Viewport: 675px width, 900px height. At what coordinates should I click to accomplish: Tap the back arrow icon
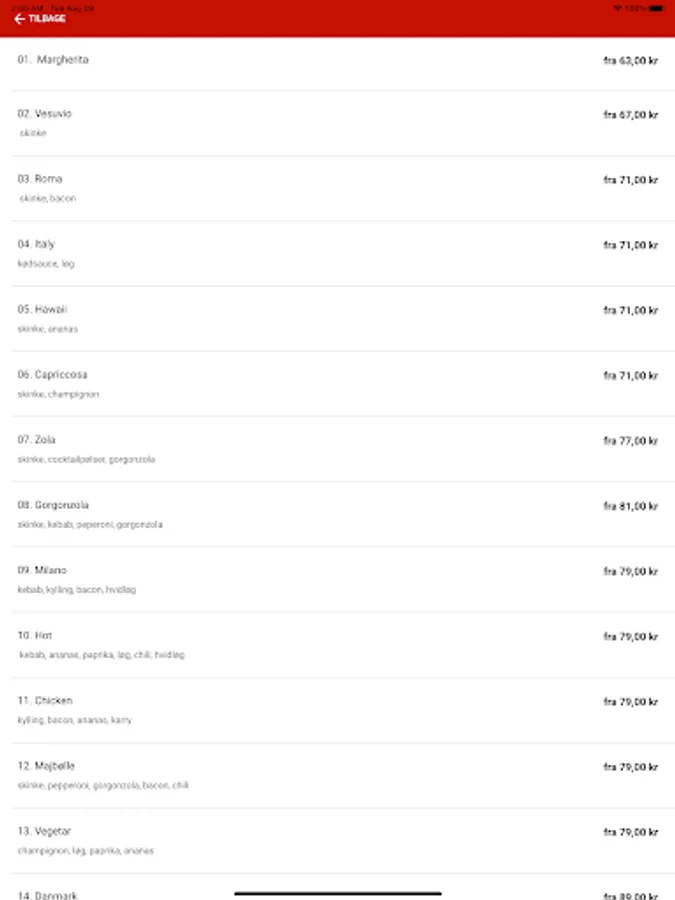(x=20, y=19)
